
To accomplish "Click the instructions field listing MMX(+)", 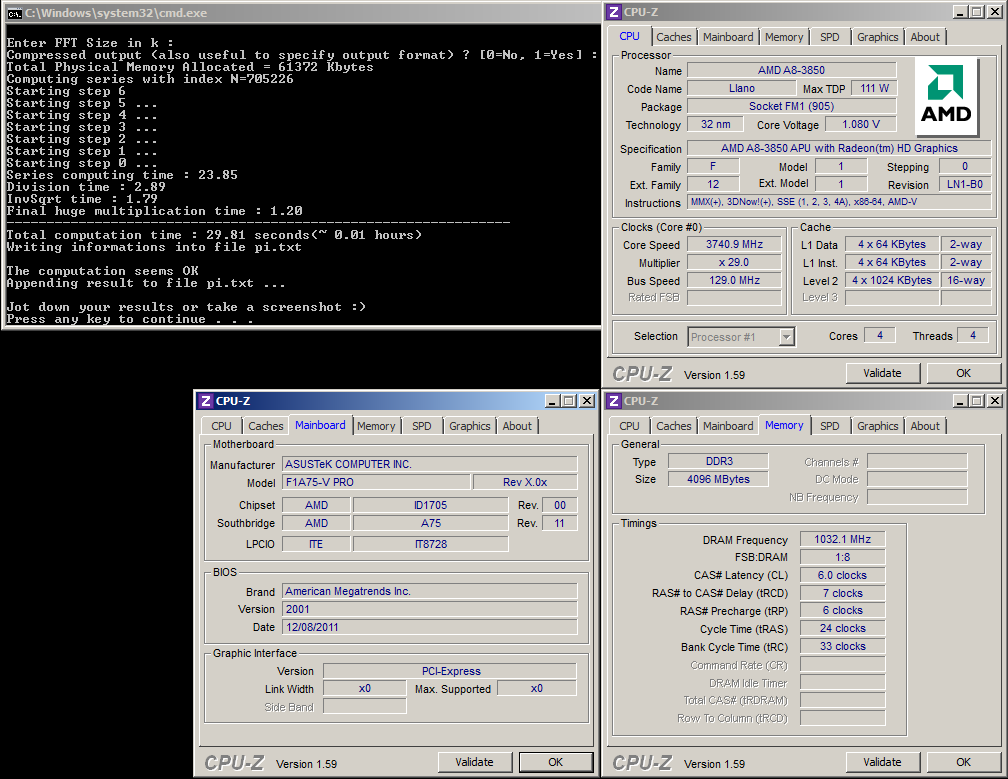I will [839, 202].
